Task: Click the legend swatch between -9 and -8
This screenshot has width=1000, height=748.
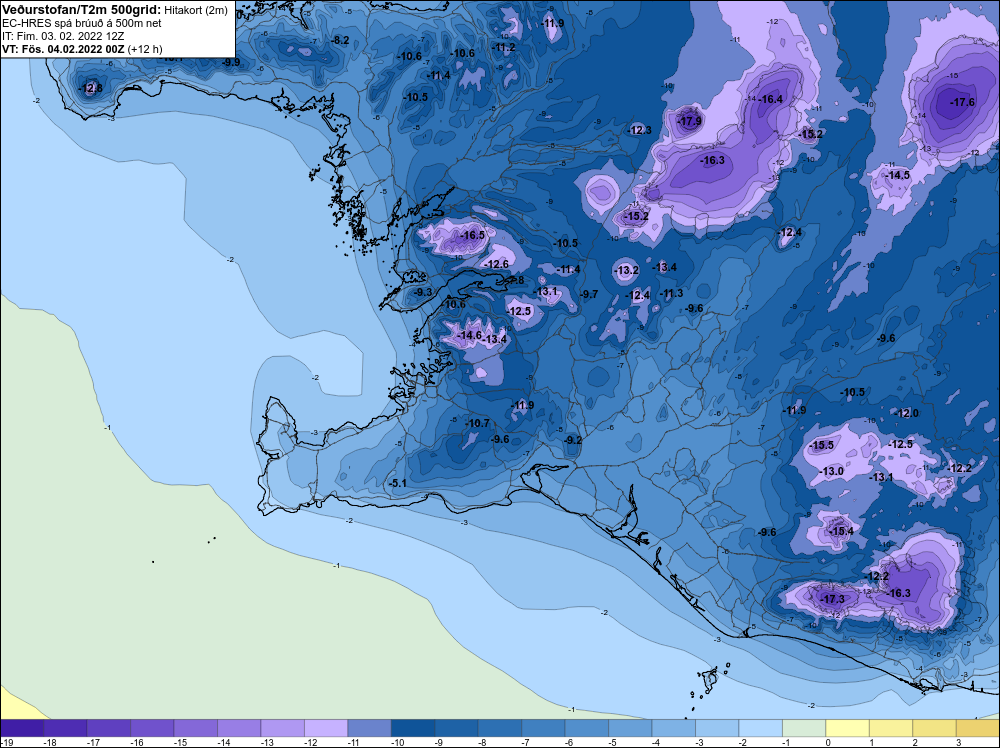Action: pyautogui.click(x=456, y=728)
